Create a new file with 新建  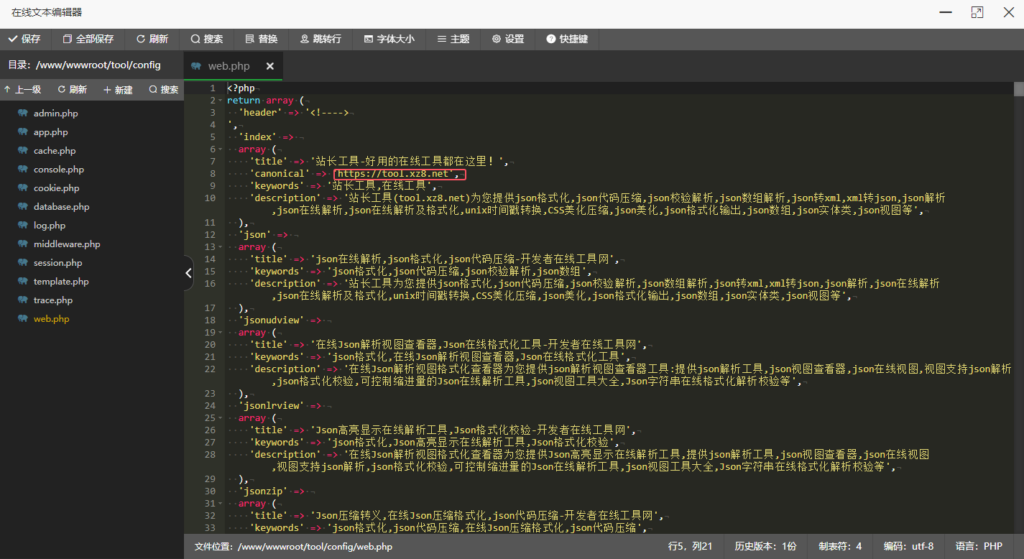pyautogui.click(x=118, y=89)
